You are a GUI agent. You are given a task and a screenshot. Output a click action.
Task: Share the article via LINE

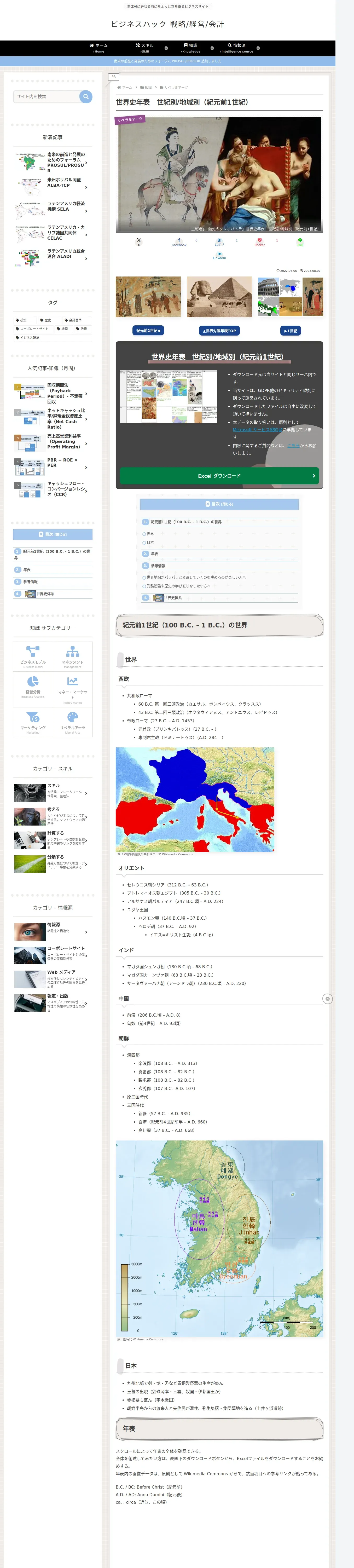point(300,242)
